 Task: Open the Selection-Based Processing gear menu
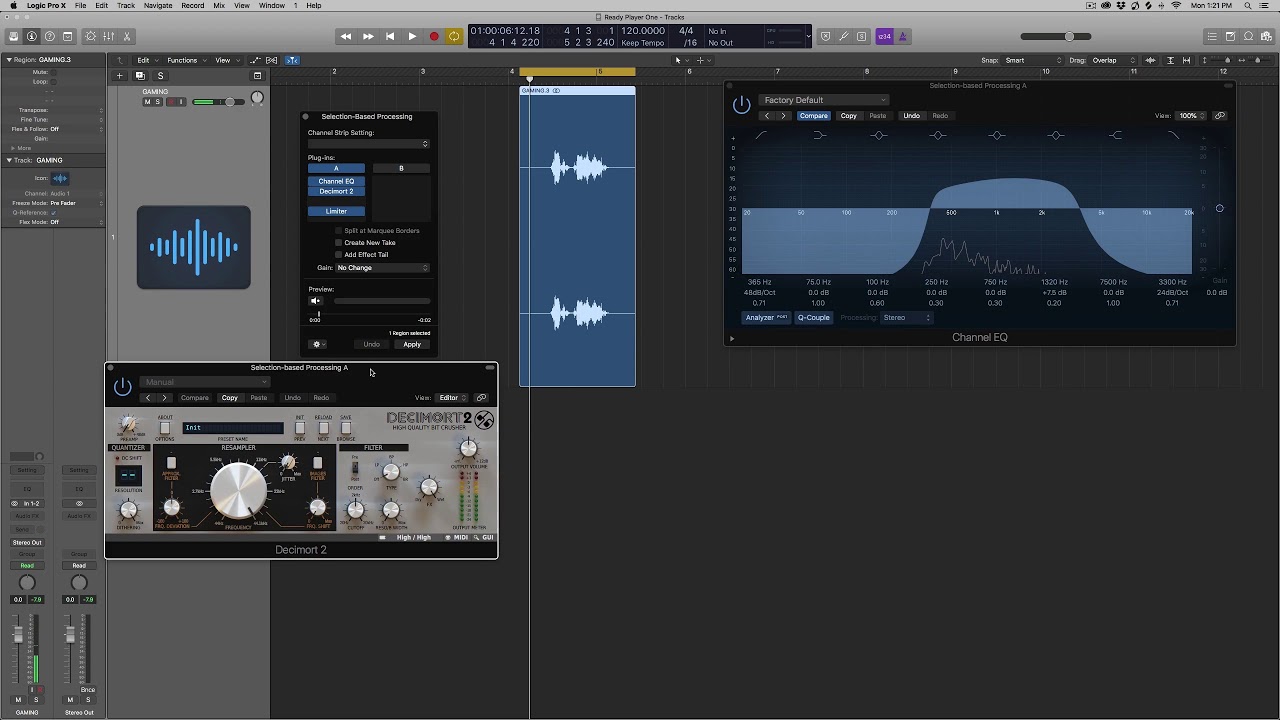(x=318, y=344)
